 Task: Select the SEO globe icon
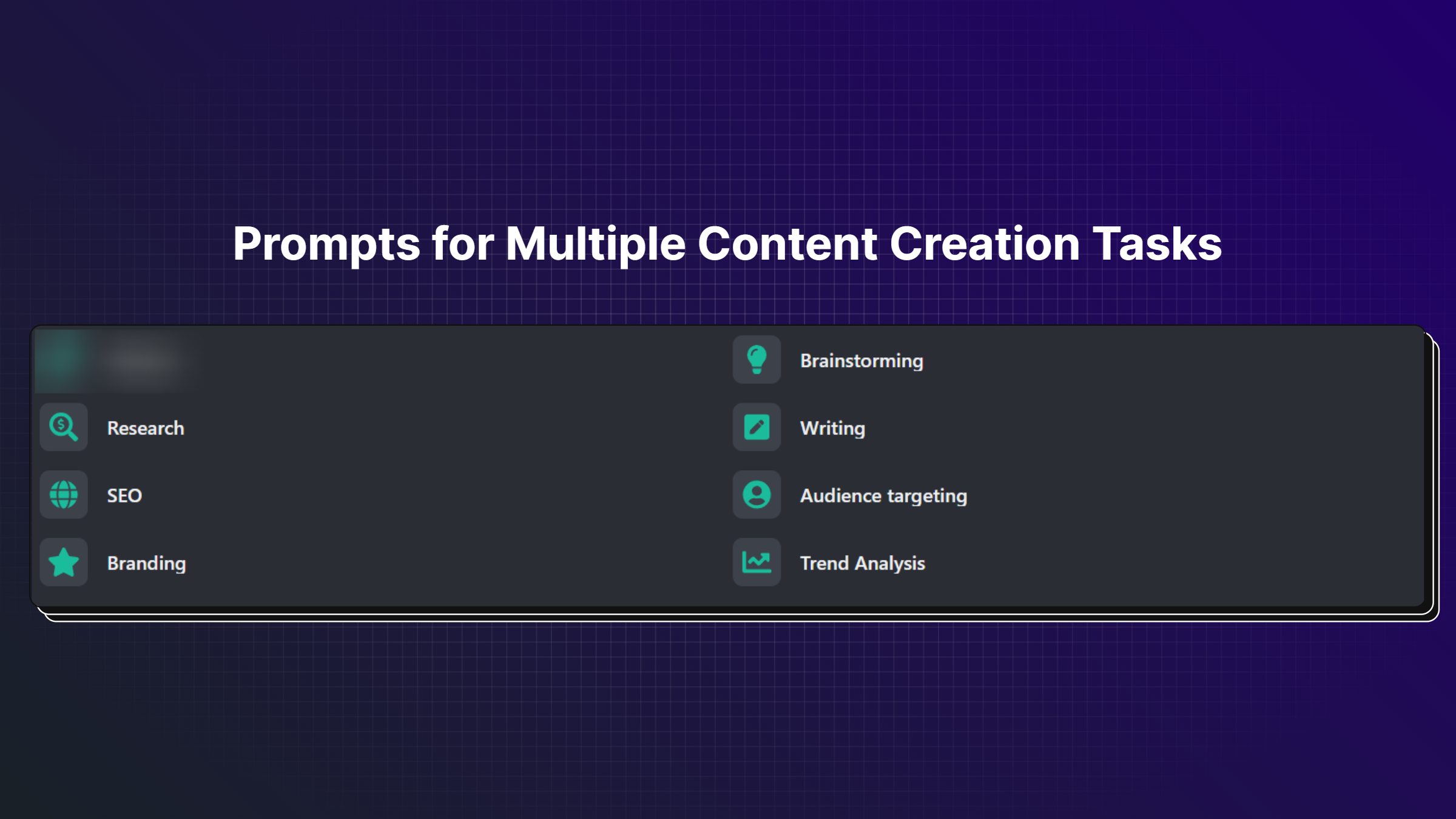pyautogui.click(x=64, y=494)
